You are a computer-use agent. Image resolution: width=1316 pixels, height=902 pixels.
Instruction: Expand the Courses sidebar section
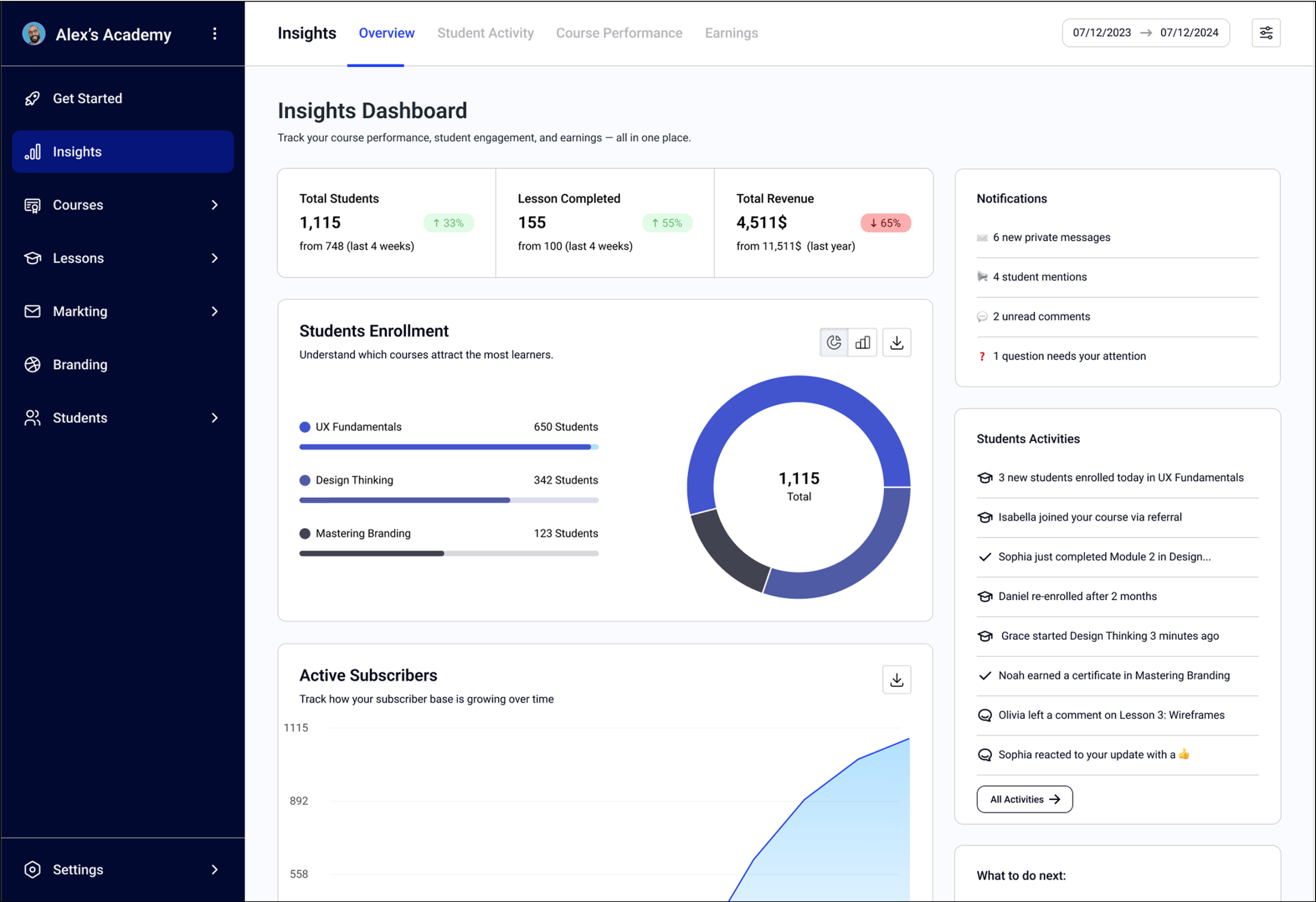(x=214, y=205)
